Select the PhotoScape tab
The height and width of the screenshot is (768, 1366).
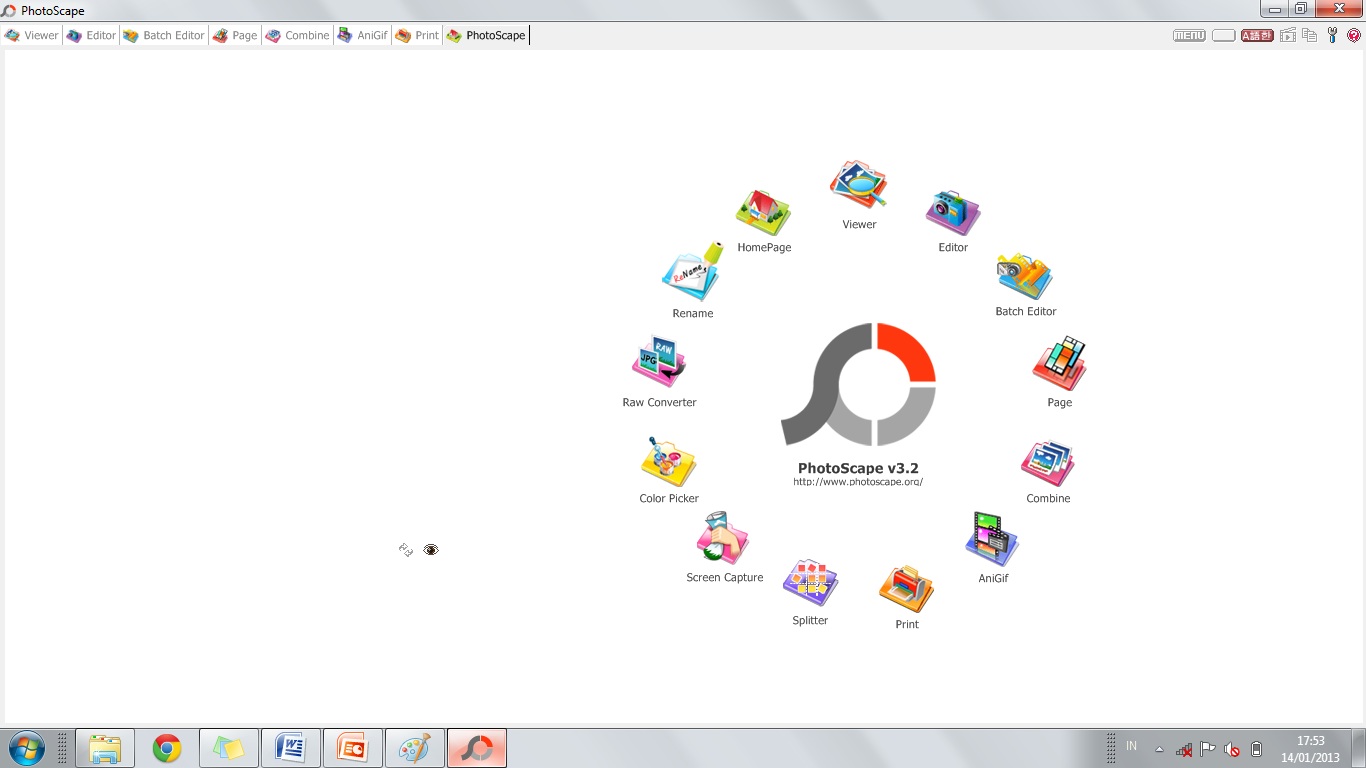[486, 35]
